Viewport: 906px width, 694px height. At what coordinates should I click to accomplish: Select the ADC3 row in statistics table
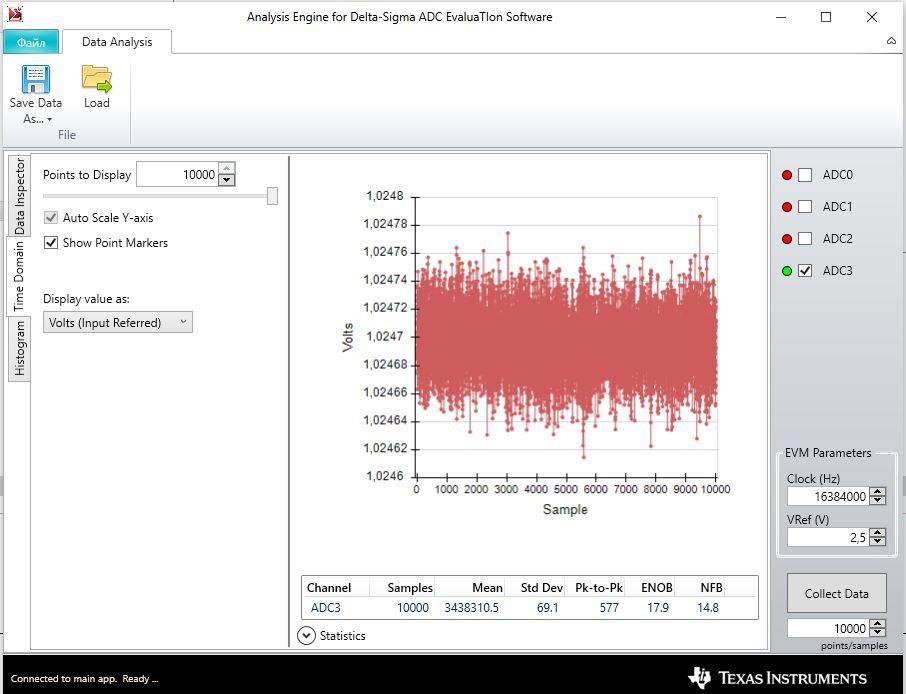click(x=529, y=608)
